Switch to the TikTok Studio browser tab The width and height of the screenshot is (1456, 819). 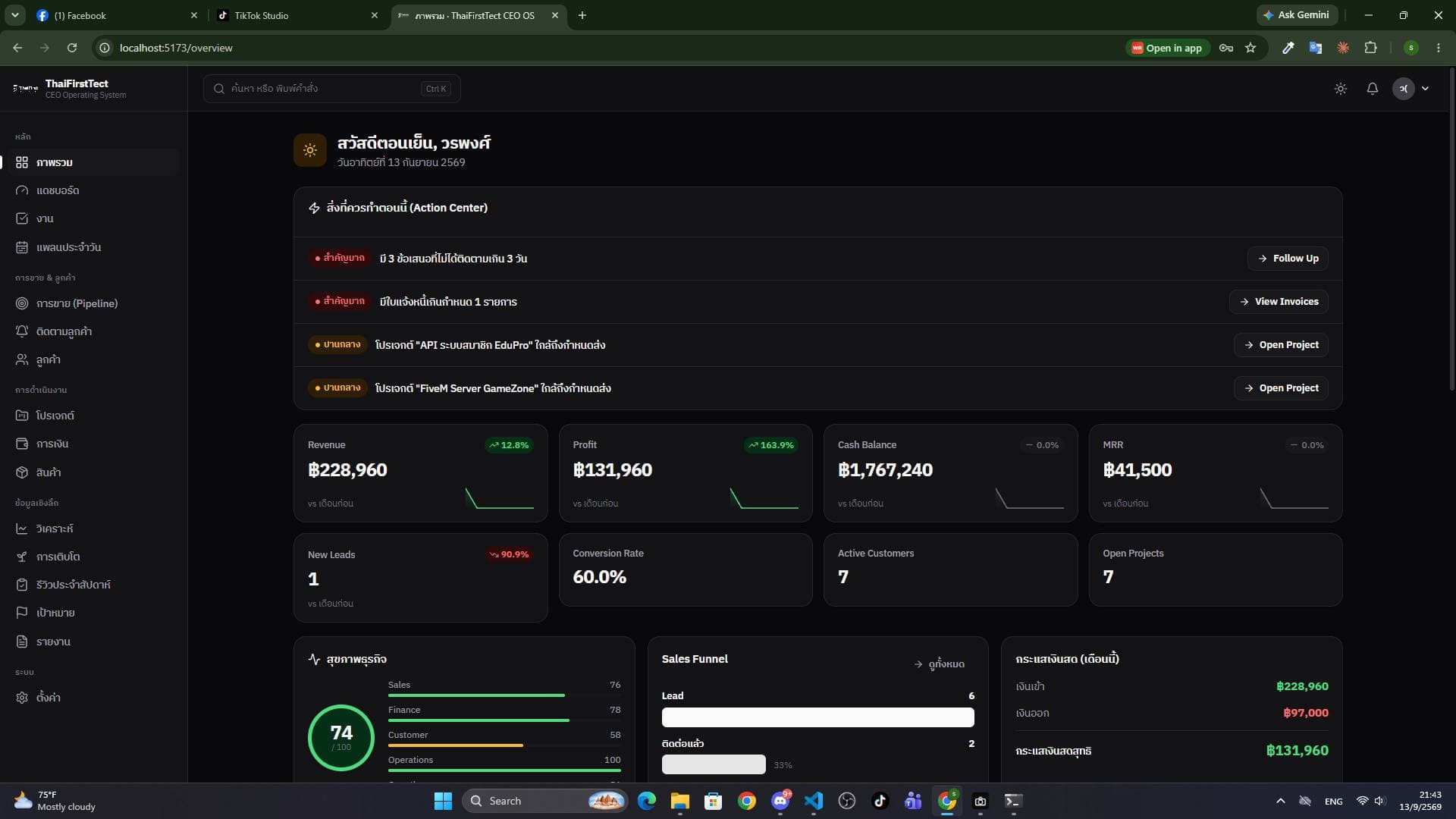pos(297,15)
